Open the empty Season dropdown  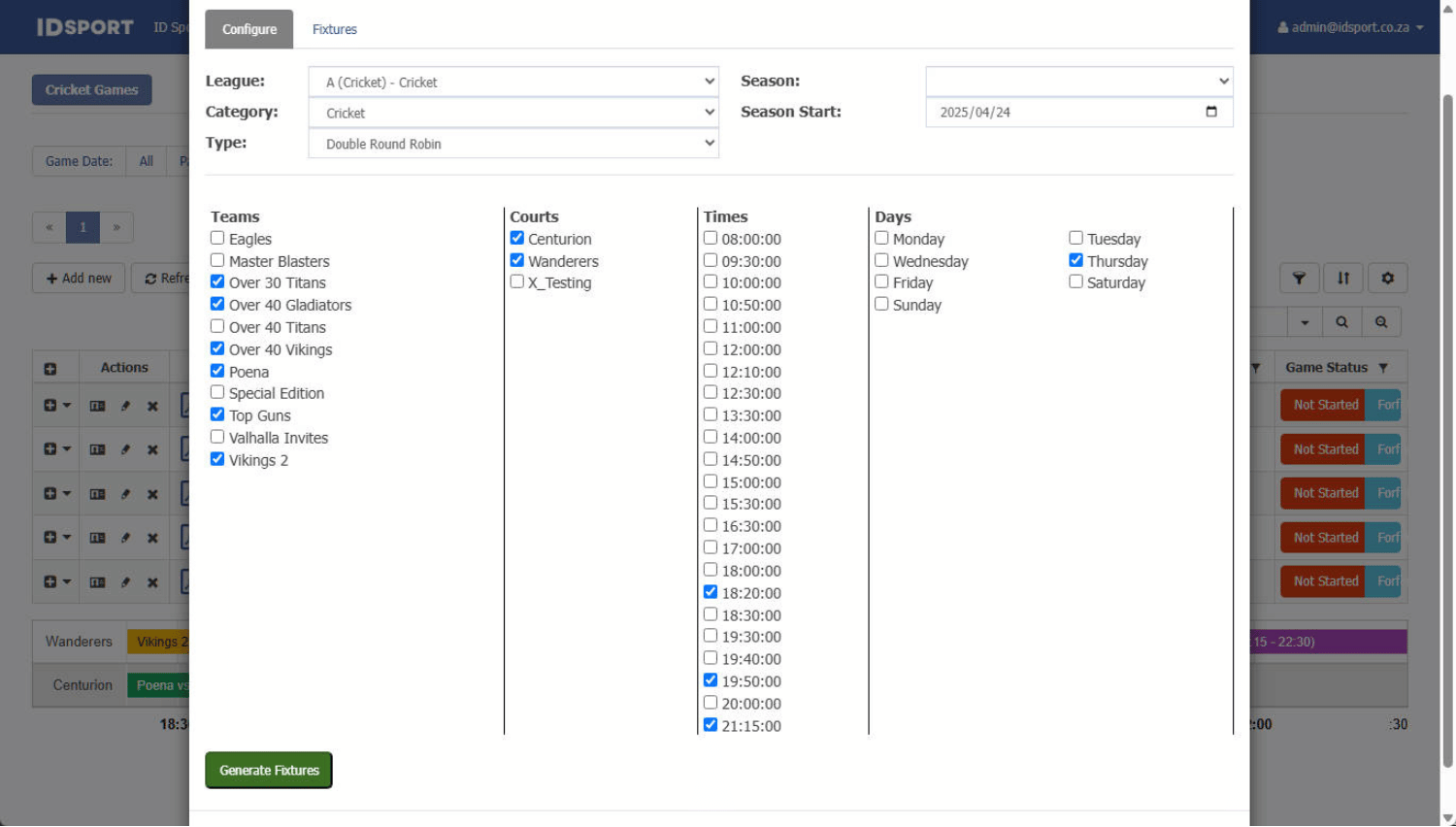point(1078,82)
